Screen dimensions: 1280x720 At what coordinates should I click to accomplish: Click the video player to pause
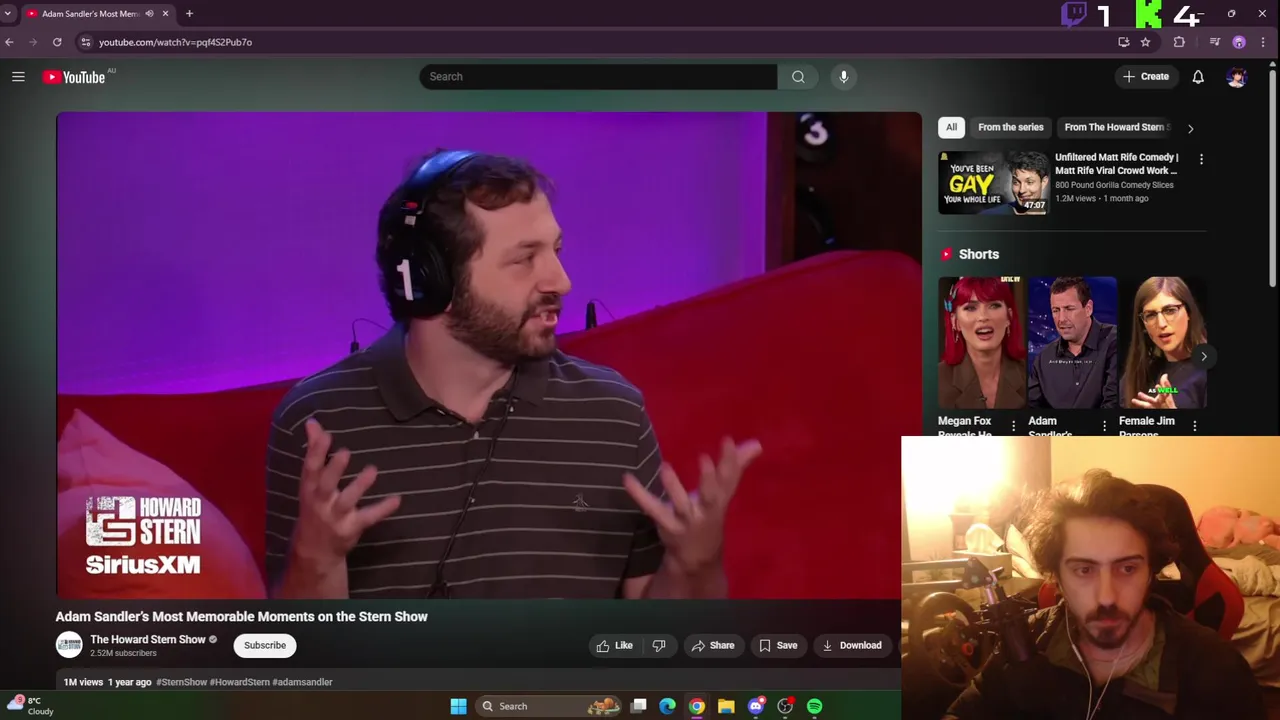tap(489, 355)
